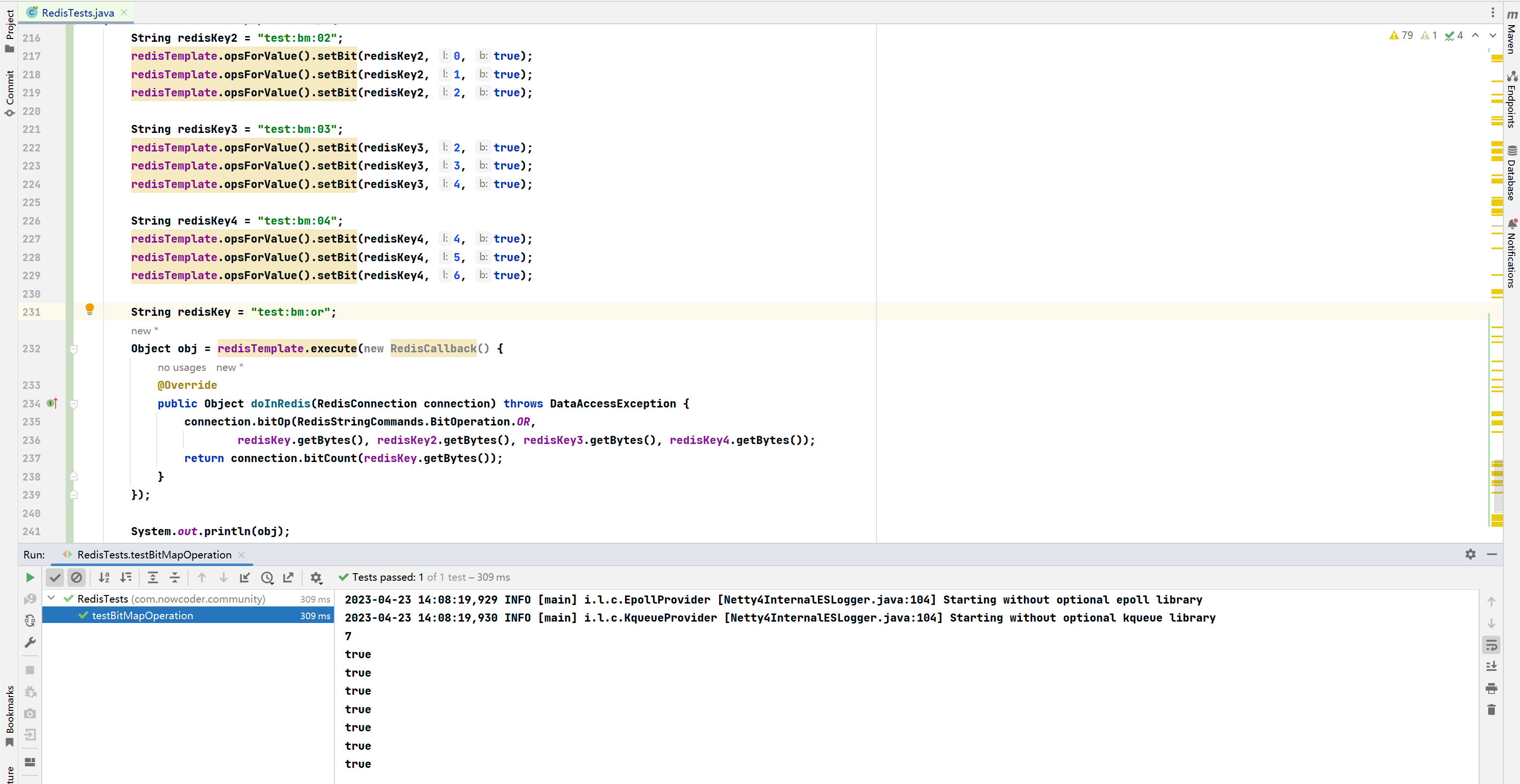Image resolution: width=1520 pixels, height=784 pixels.
Task: Go to previous failed test arrow
Action: (x=202, y=577)
